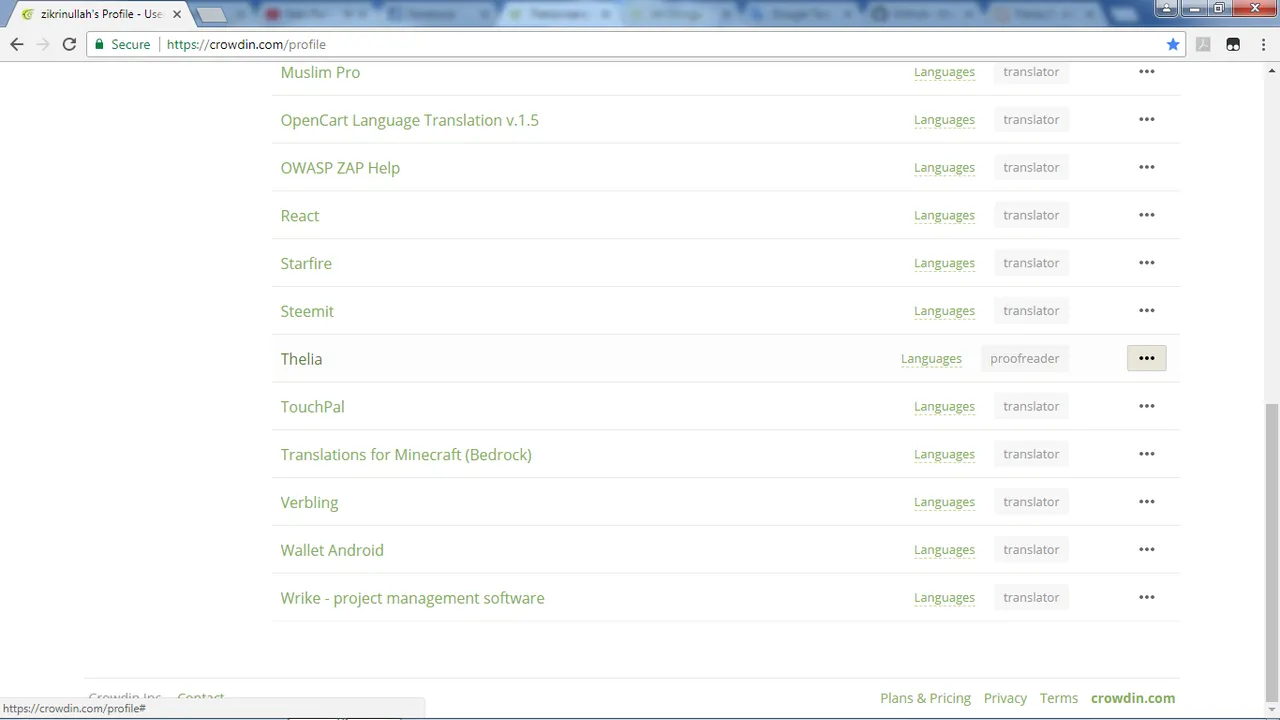Expand Languages for Translations for Minecraft (Bedrock)
Image resolution: width=1280 pixels, height=720 pixels.
pos(944,454)
